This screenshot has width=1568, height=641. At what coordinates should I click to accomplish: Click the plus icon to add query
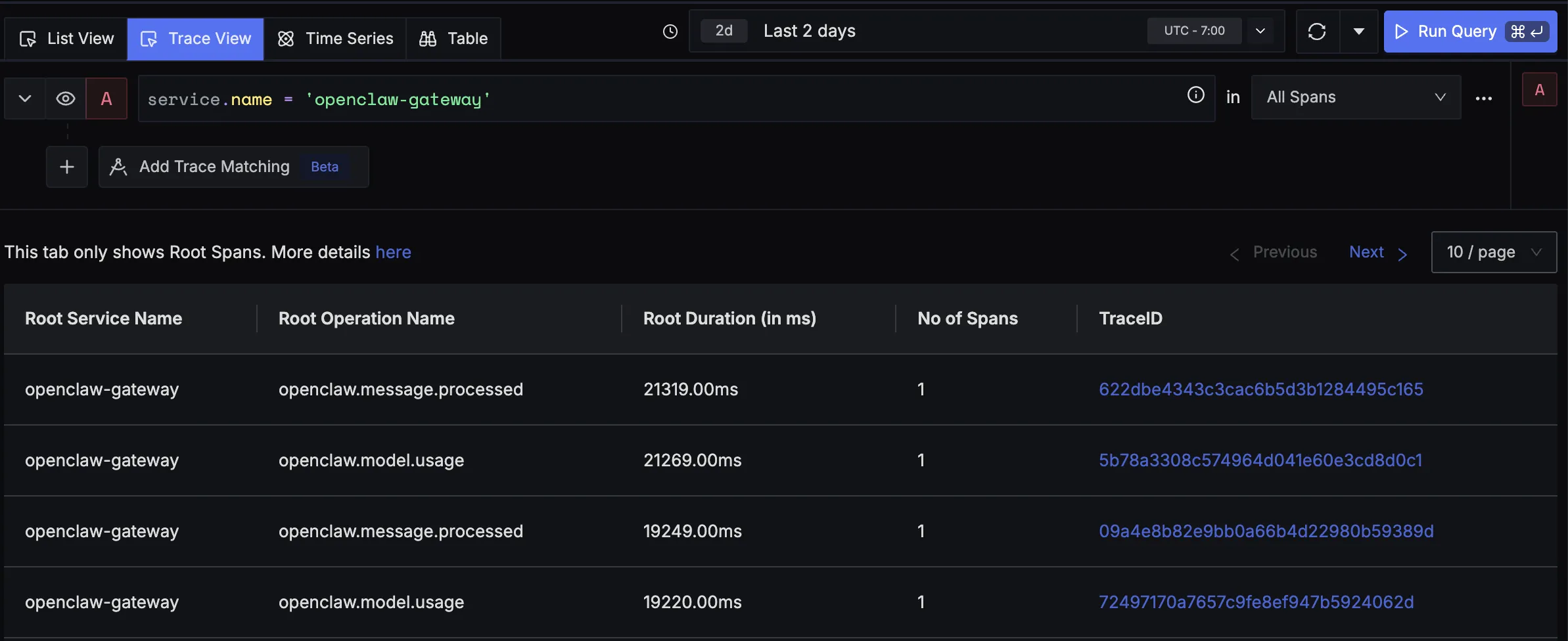point(67,167)
